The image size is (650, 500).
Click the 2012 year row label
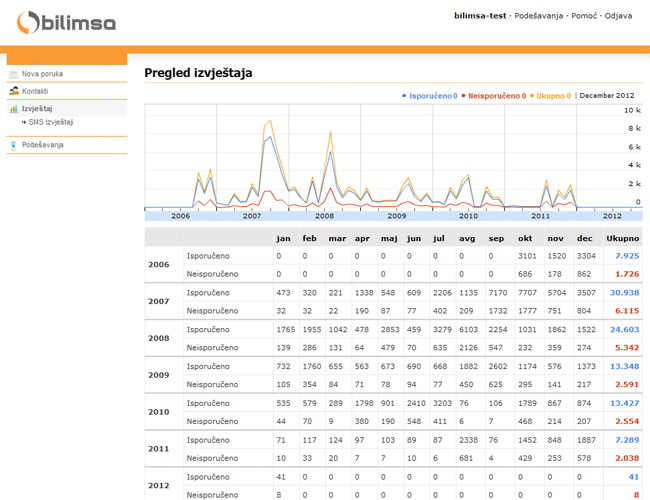click(159, 485)
